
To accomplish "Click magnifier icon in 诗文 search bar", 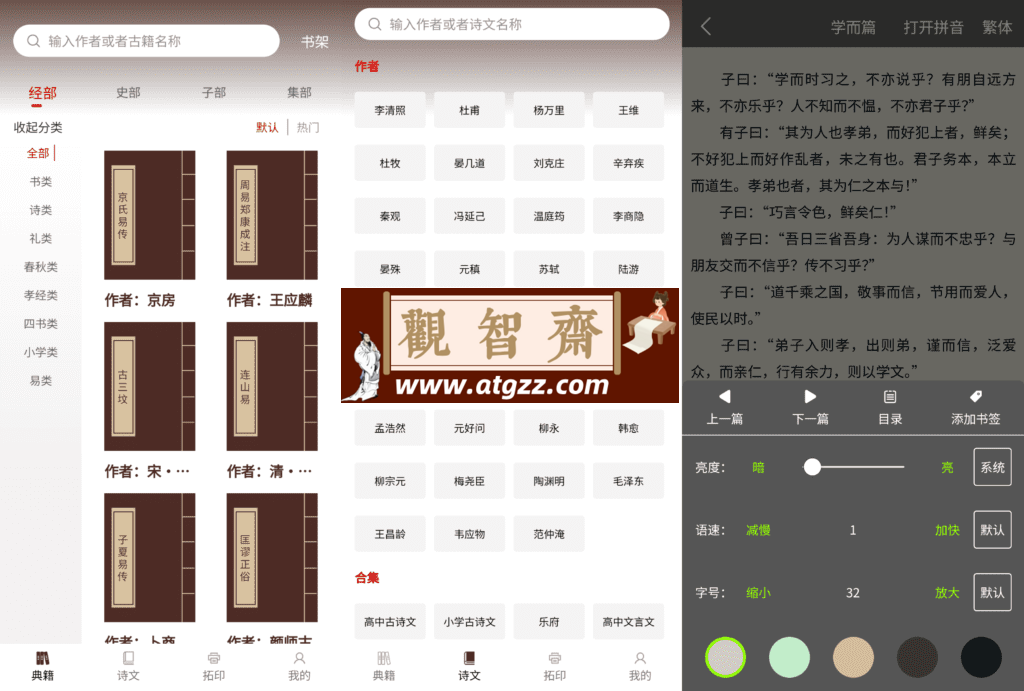I will click(x=375, y=24).
